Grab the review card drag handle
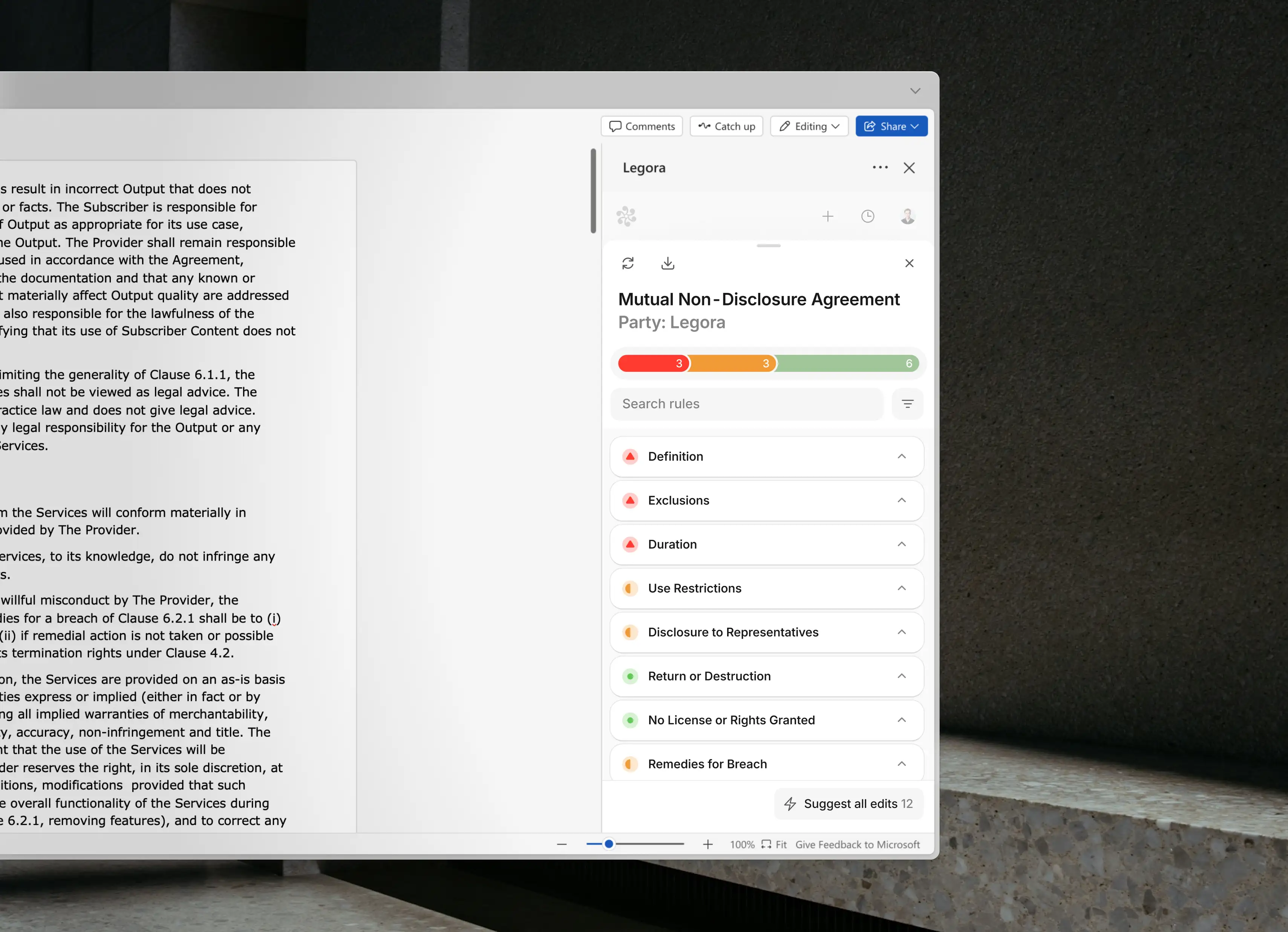The width and height of the screenshot is (1288, 932). (768, 246)
